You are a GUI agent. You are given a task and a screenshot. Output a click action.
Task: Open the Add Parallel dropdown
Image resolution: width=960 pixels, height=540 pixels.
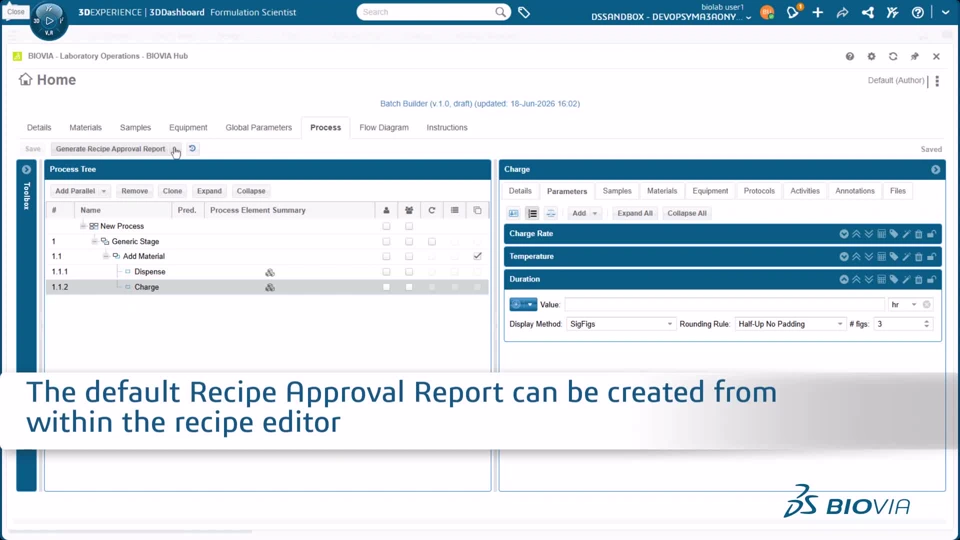tap(80, 191)
